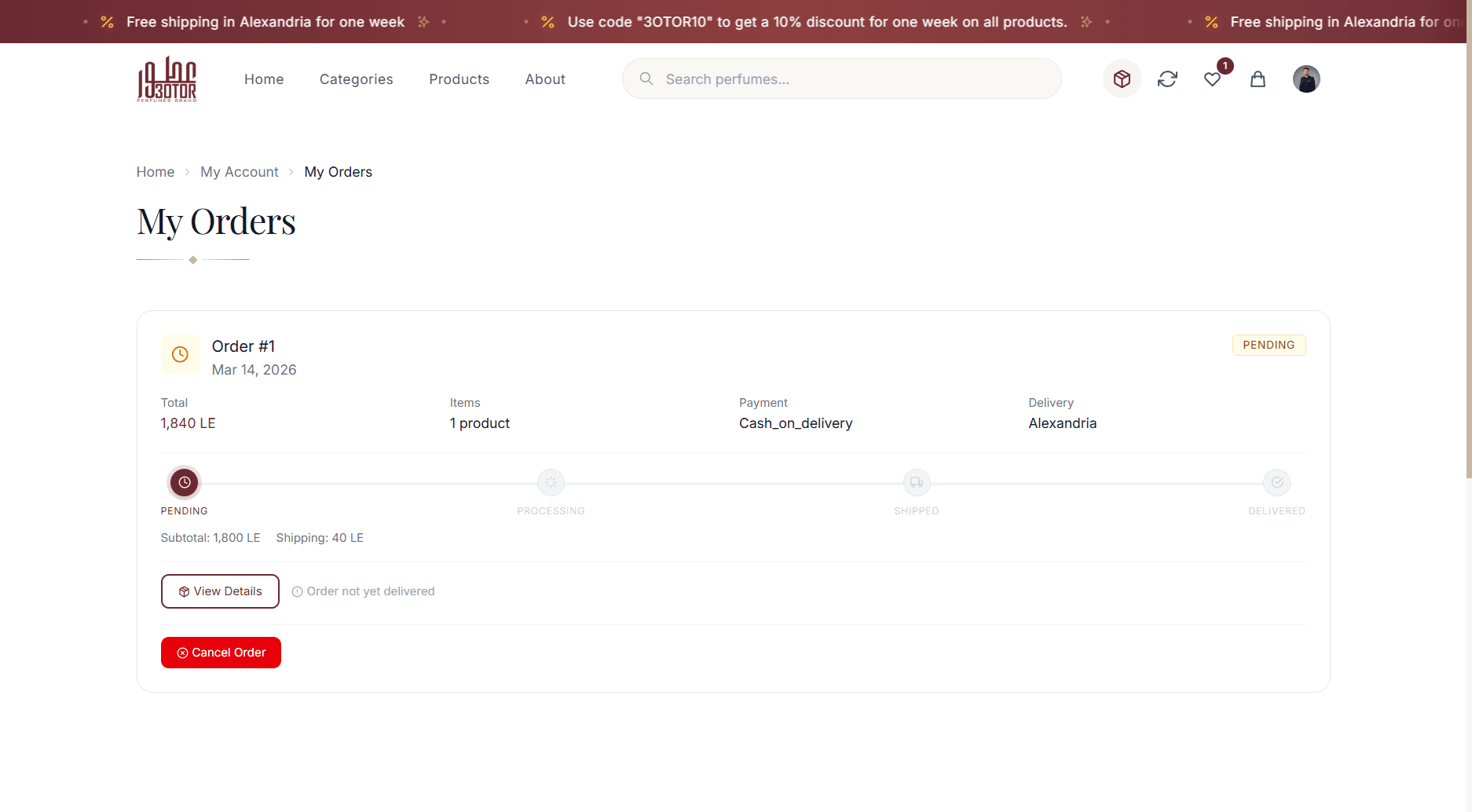Click the Shipped truck step marker
The width and height of the screenshot is (1472, 812).
[x=916, y=482]
